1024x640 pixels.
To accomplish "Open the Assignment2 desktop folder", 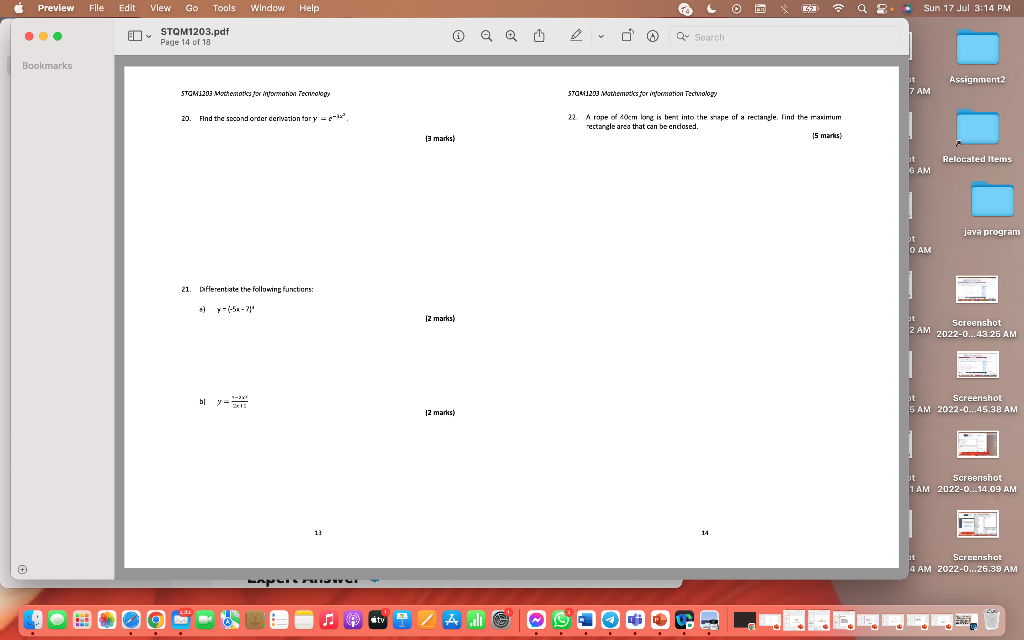I will (977, 49).
